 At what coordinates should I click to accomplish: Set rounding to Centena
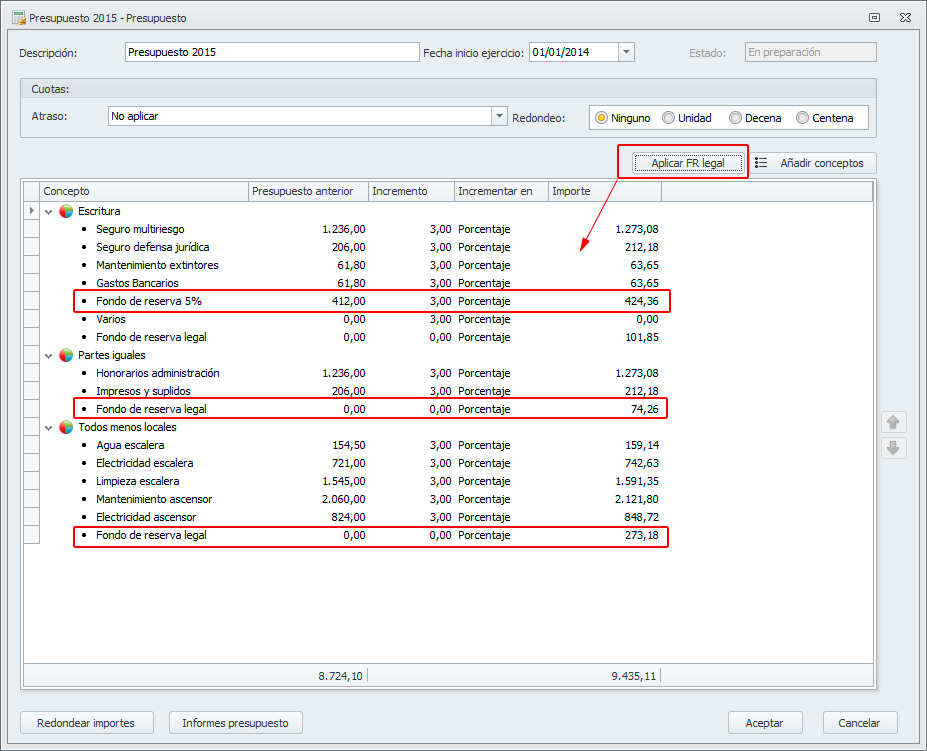point(802,118)
